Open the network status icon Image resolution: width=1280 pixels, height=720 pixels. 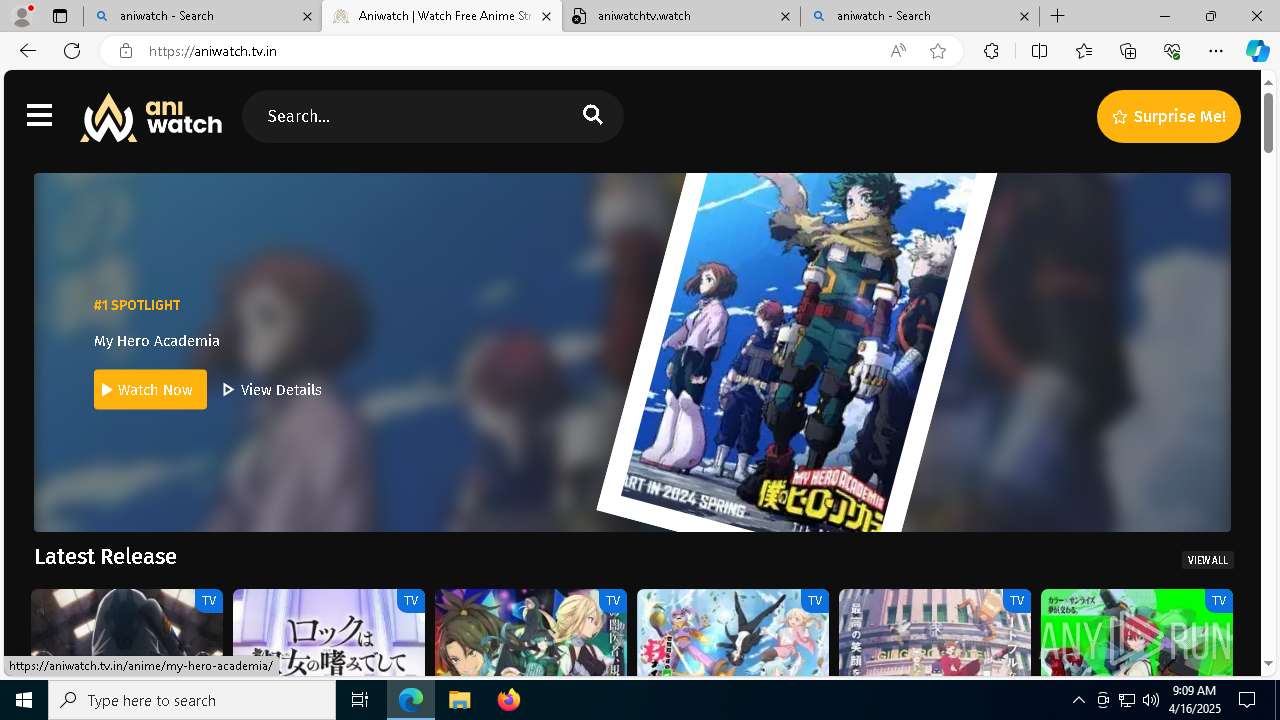click(x=1127, y=700)
